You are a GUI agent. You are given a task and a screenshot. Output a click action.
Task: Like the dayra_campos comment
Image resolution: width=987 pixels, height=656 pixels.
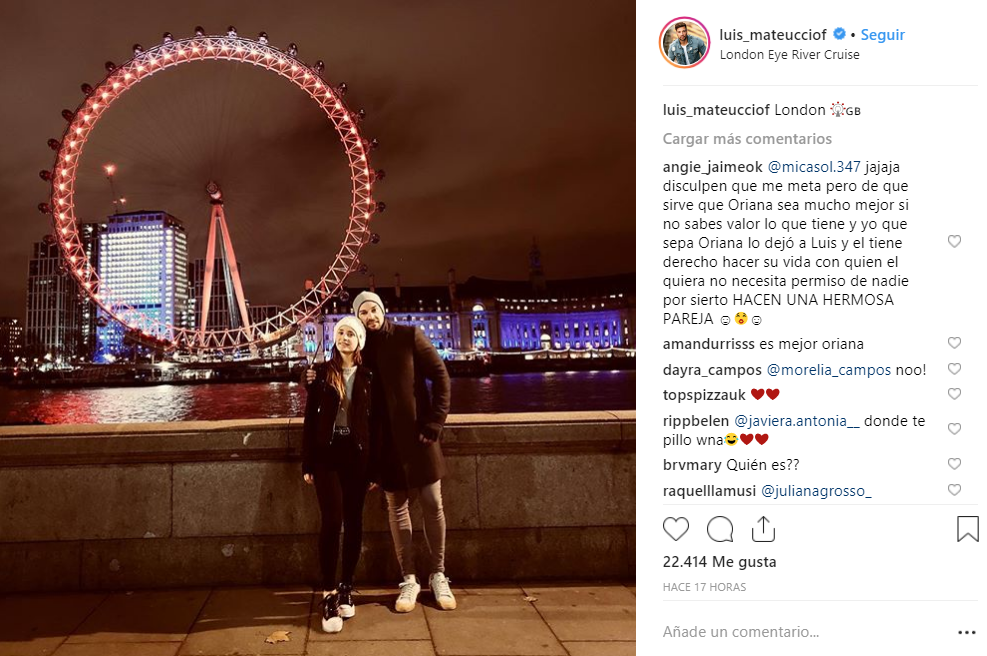(954, 368)
